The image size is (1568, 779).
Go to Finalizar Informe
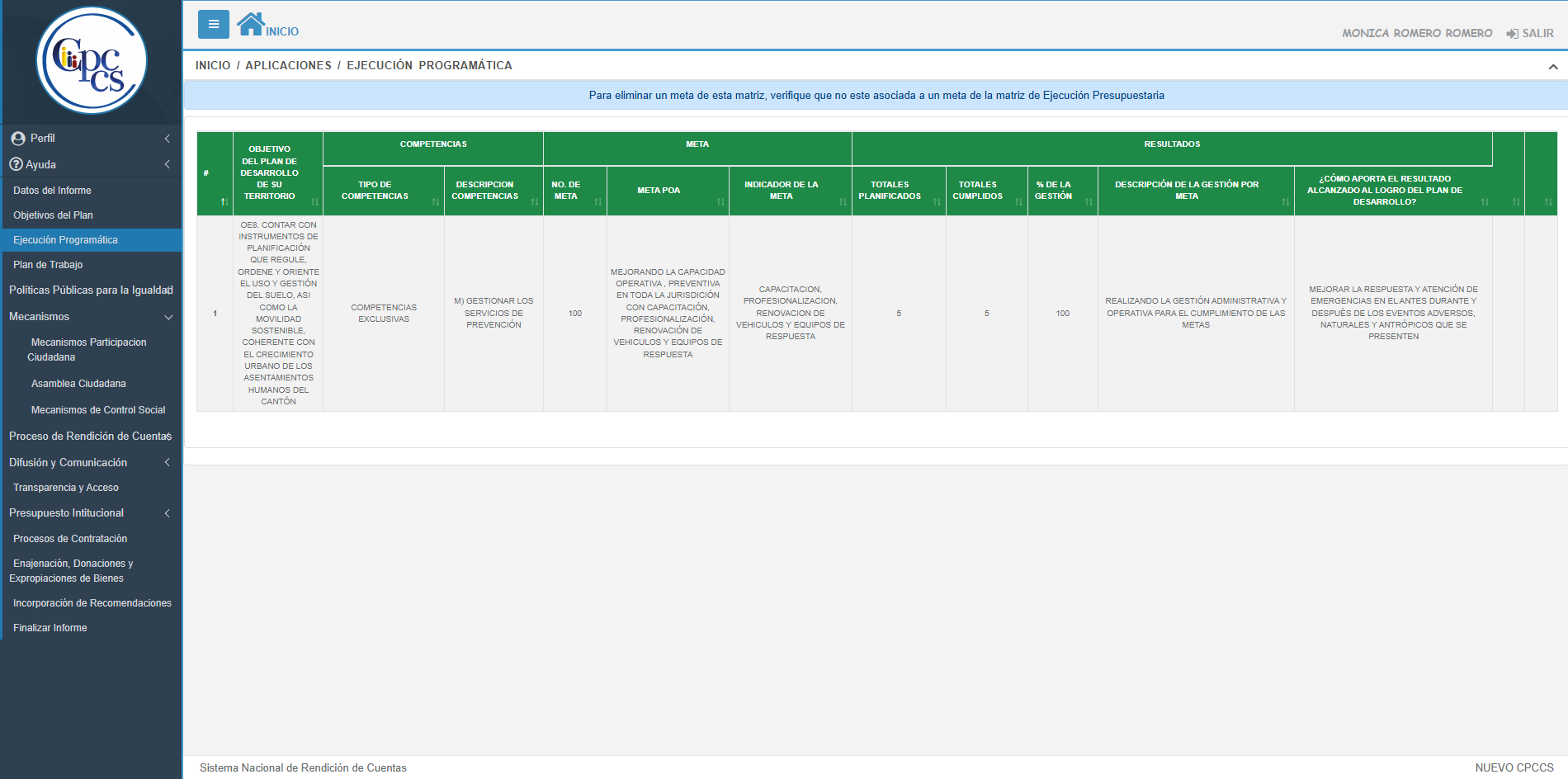point(50,628)
